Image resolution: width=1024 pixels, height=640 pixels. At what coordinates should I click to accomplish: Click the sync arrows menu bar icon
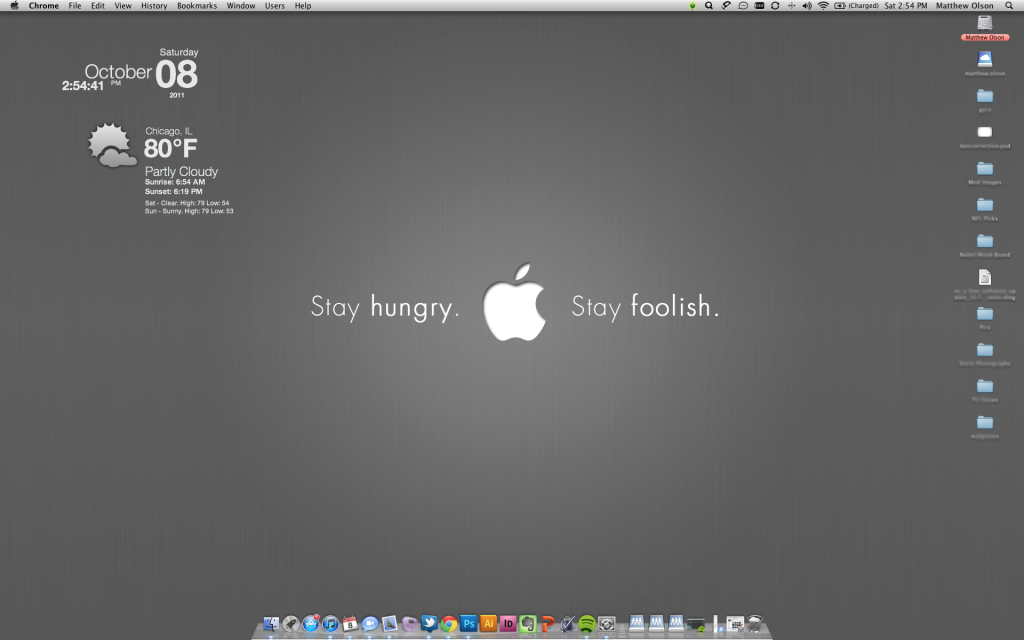click(x=775, y=5)
